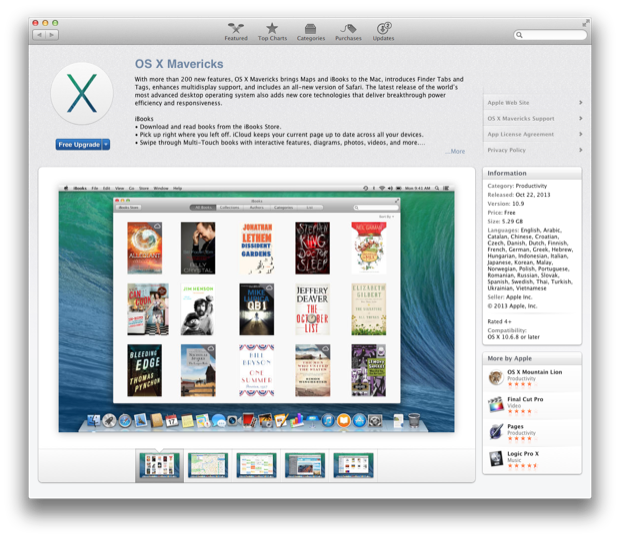The width and height of the screenshot is (620, 538).
Task: Click the Released Oct 22, 2013 text
Action: 519,195
